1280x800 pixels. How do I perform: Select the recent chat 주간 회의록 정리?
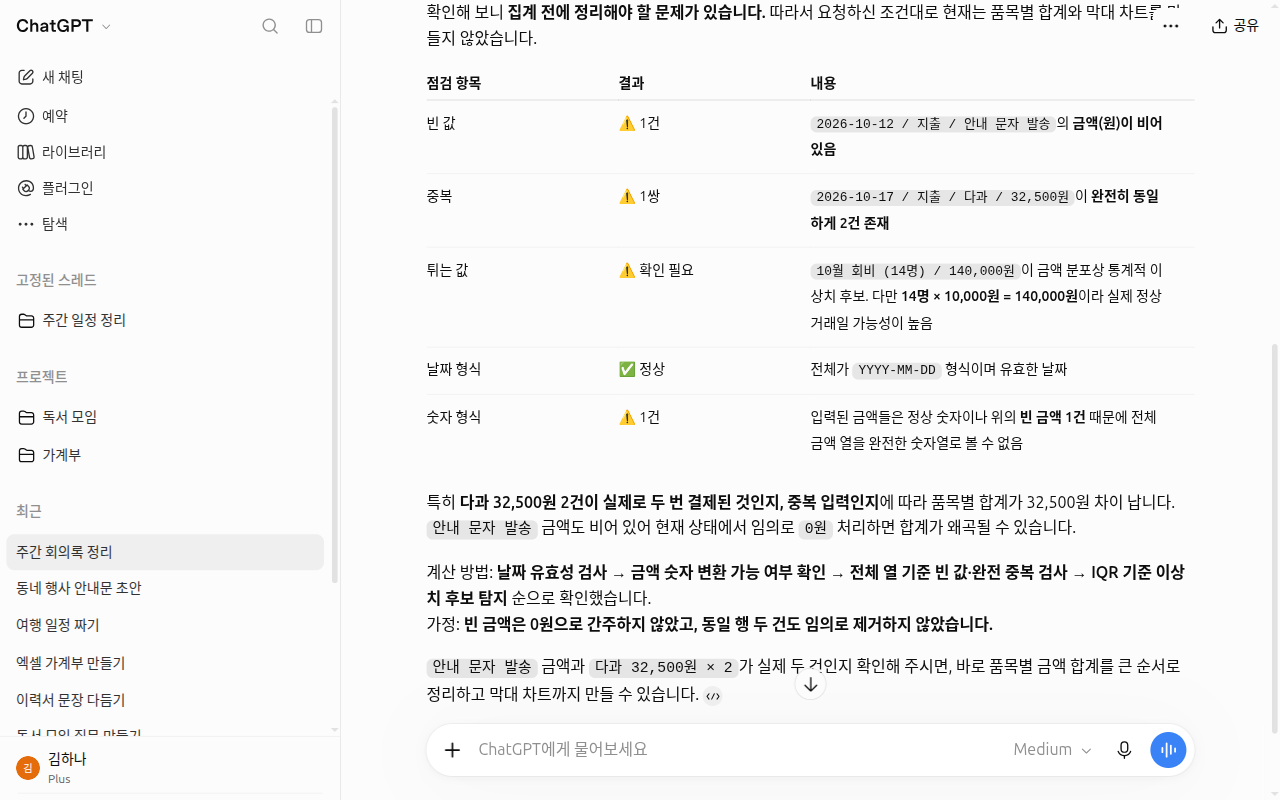(x=165, y=552)
